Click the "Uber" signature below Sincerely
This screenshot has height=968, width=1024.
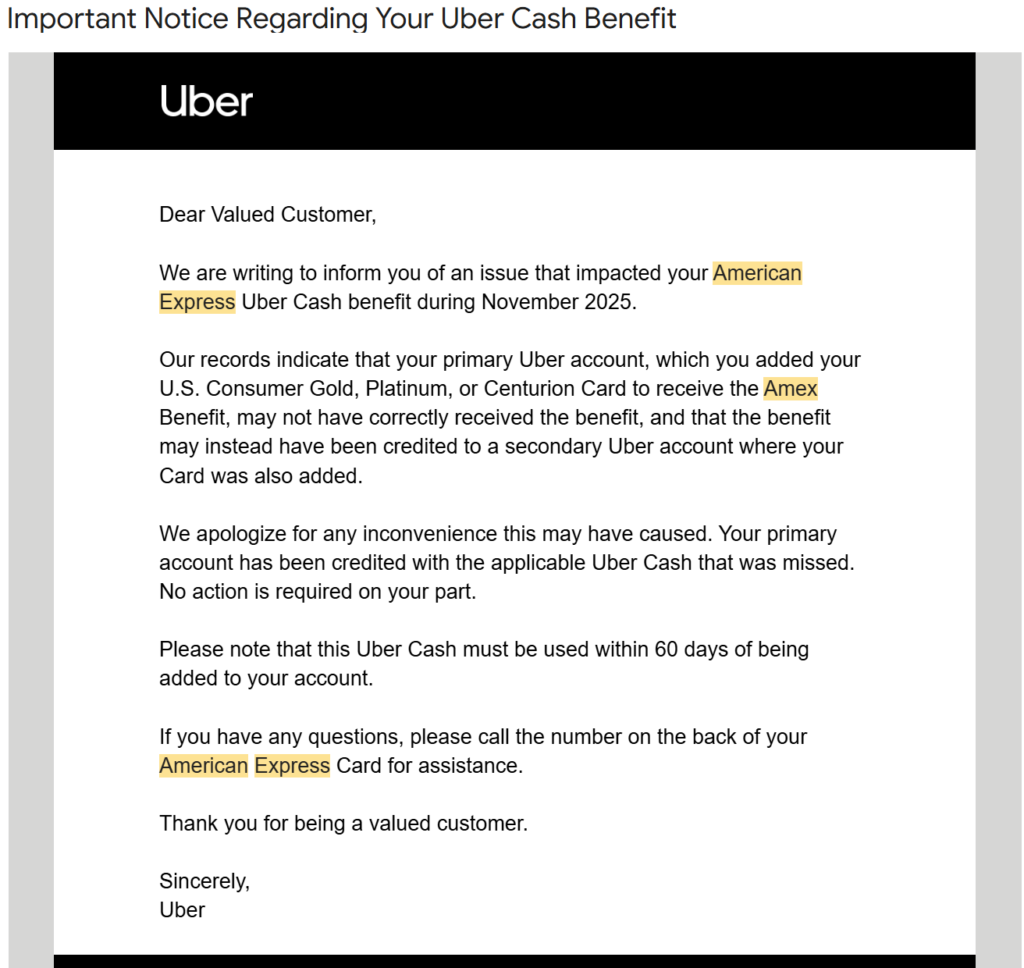[x=182, y=910]
